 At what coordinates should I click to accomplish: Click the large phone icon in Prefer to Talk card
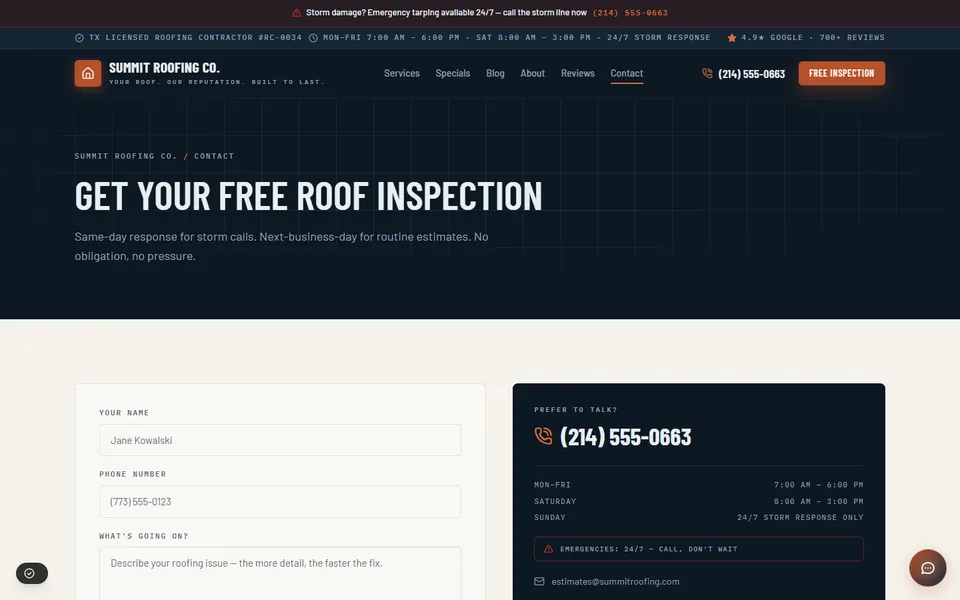coord(543,436)
